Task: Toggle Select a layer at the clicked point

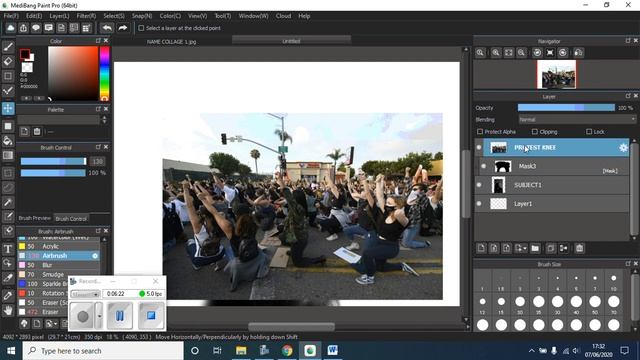Action: (x=141, y=28)
